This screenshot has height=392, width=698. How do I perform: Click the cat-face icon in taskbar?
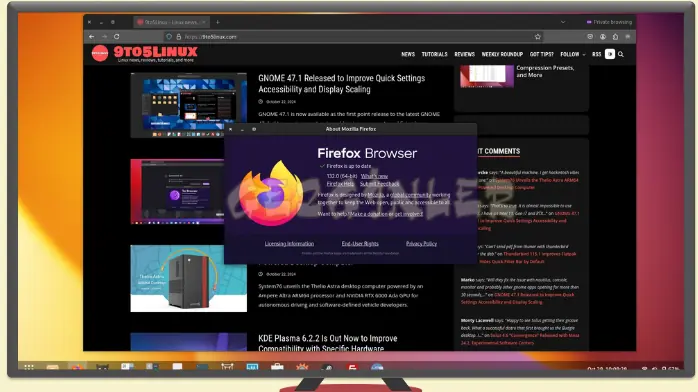(102, 367)
